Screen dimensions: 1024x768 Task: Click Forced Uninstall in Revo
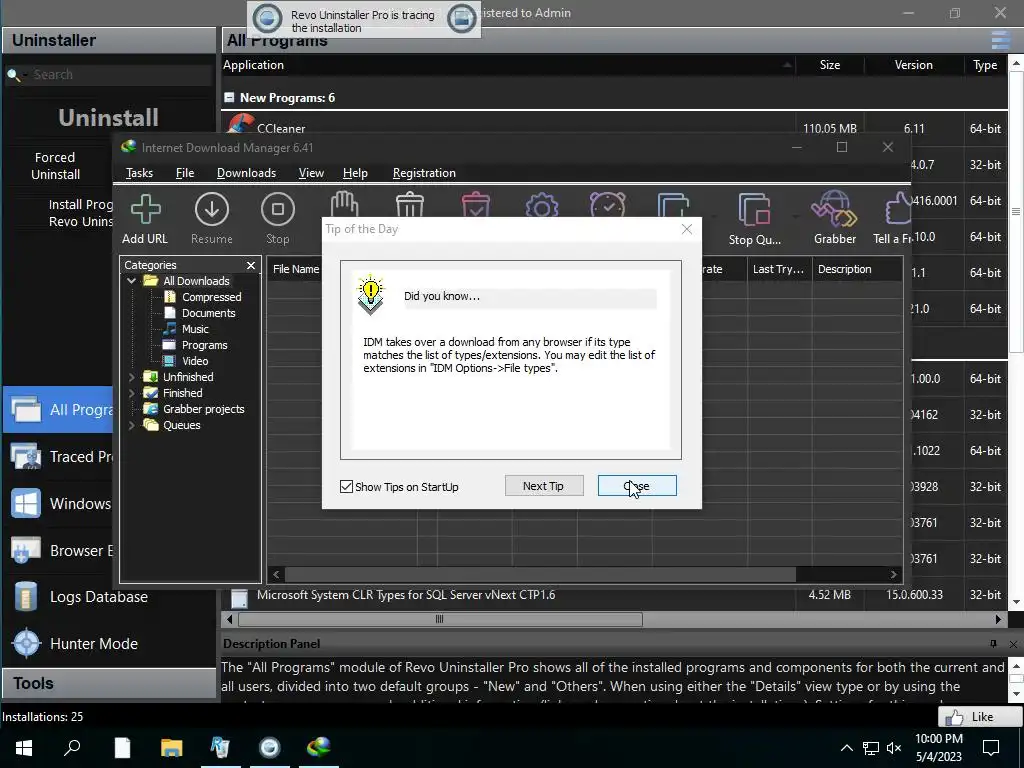pos(56,166)
